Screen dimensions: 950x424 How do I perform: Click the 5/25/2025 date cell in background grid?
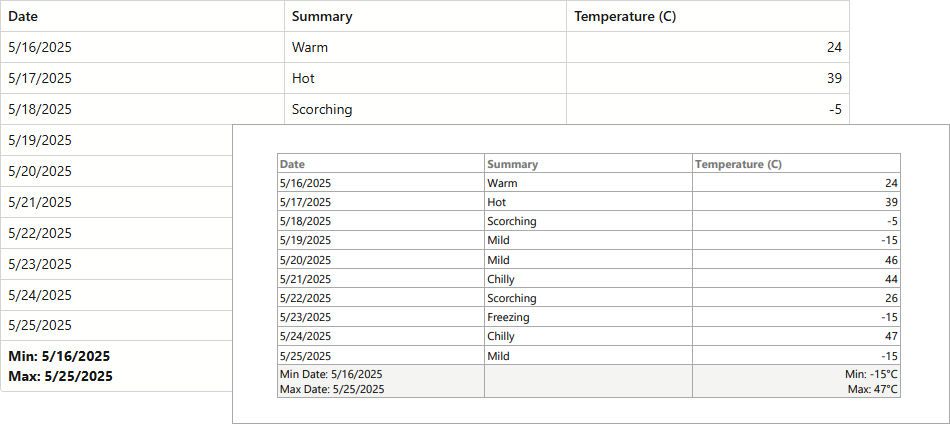[40, 325]
